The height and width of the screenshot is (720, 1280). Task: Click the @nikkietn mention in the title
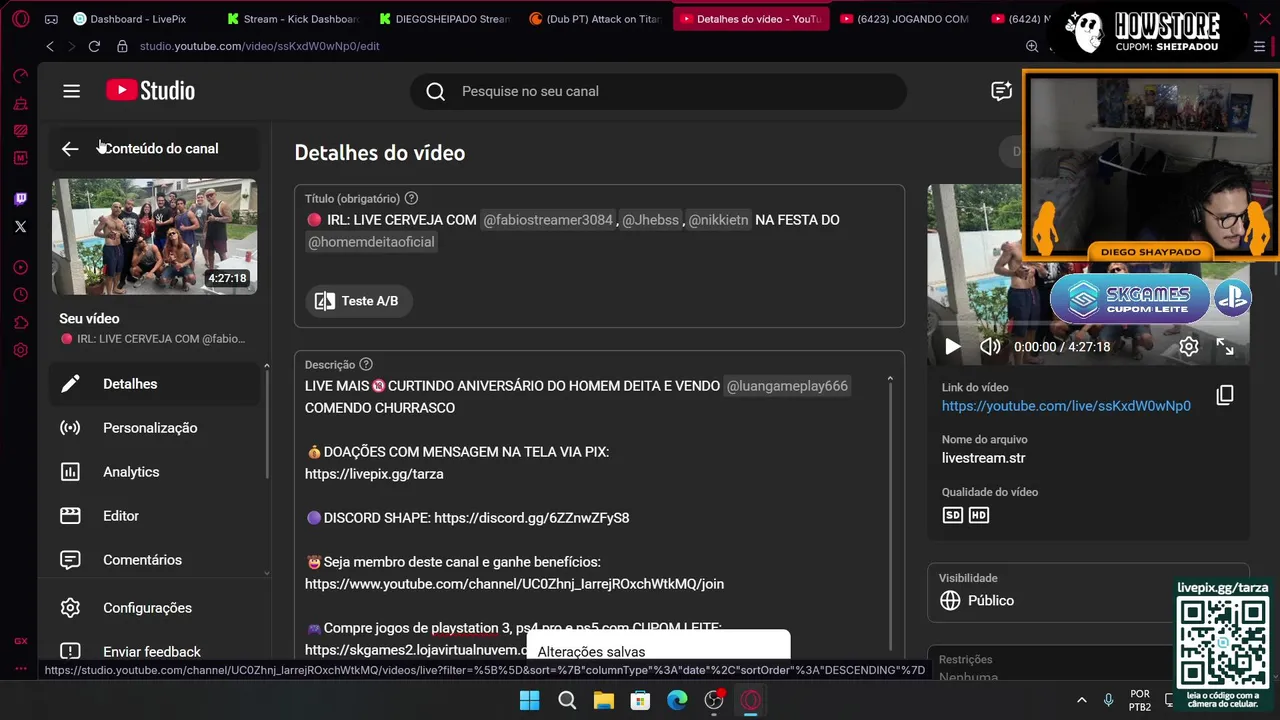click(x=718, y=220)
